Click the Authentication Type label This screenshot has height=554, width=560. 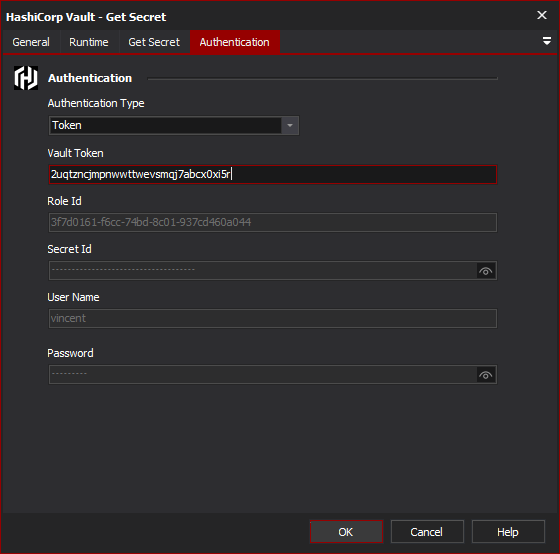coord(96,103)
